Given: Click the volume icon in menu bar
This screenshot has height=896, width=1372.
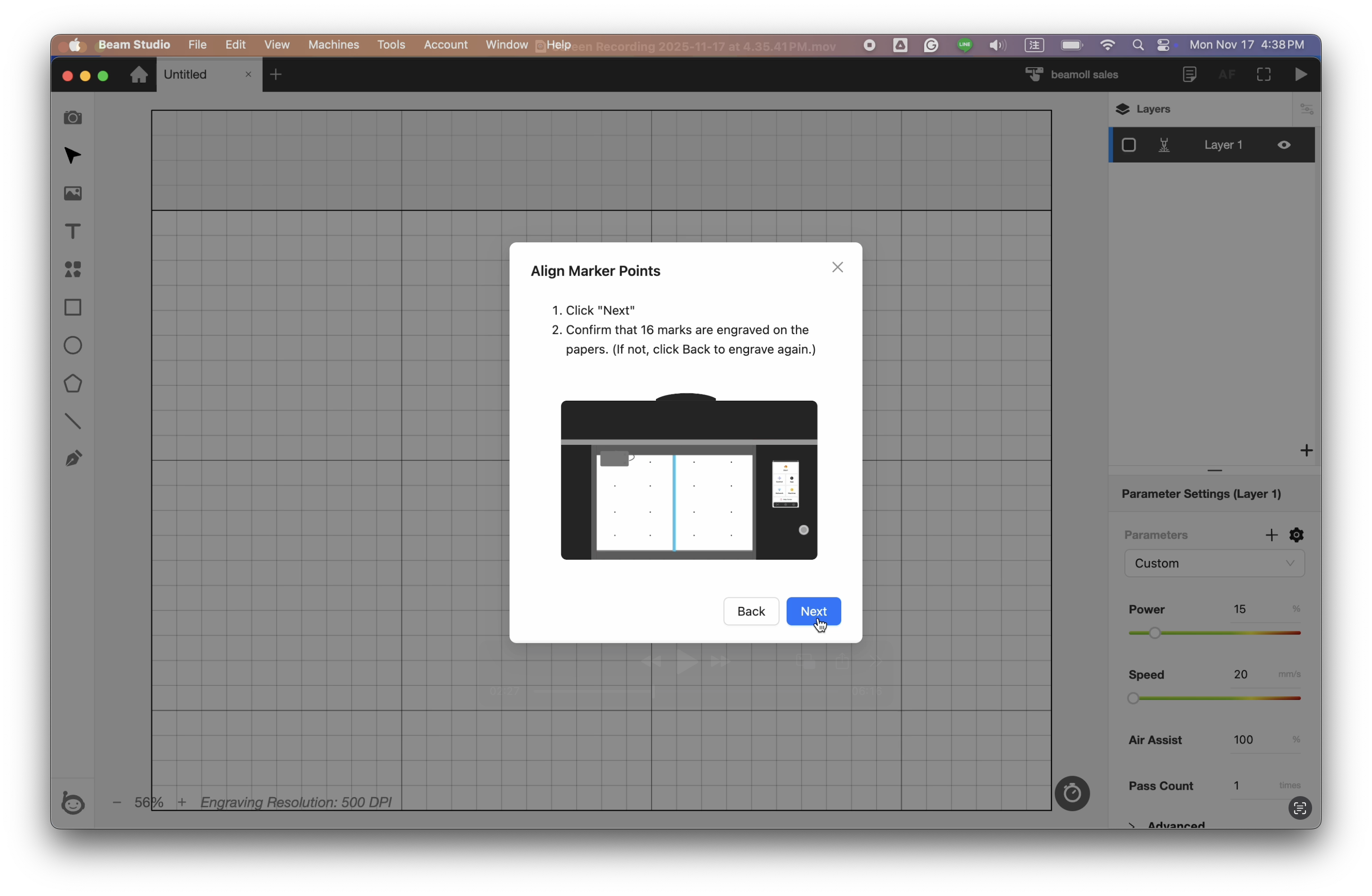Looking at the screenshot, I should coord(997,45).
